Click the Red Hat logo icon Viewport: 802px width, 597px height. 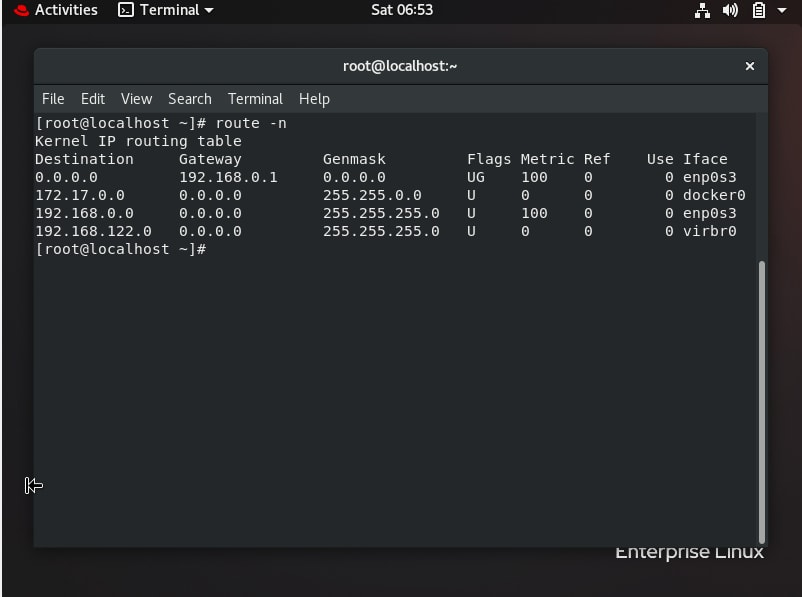coord(21,10)
